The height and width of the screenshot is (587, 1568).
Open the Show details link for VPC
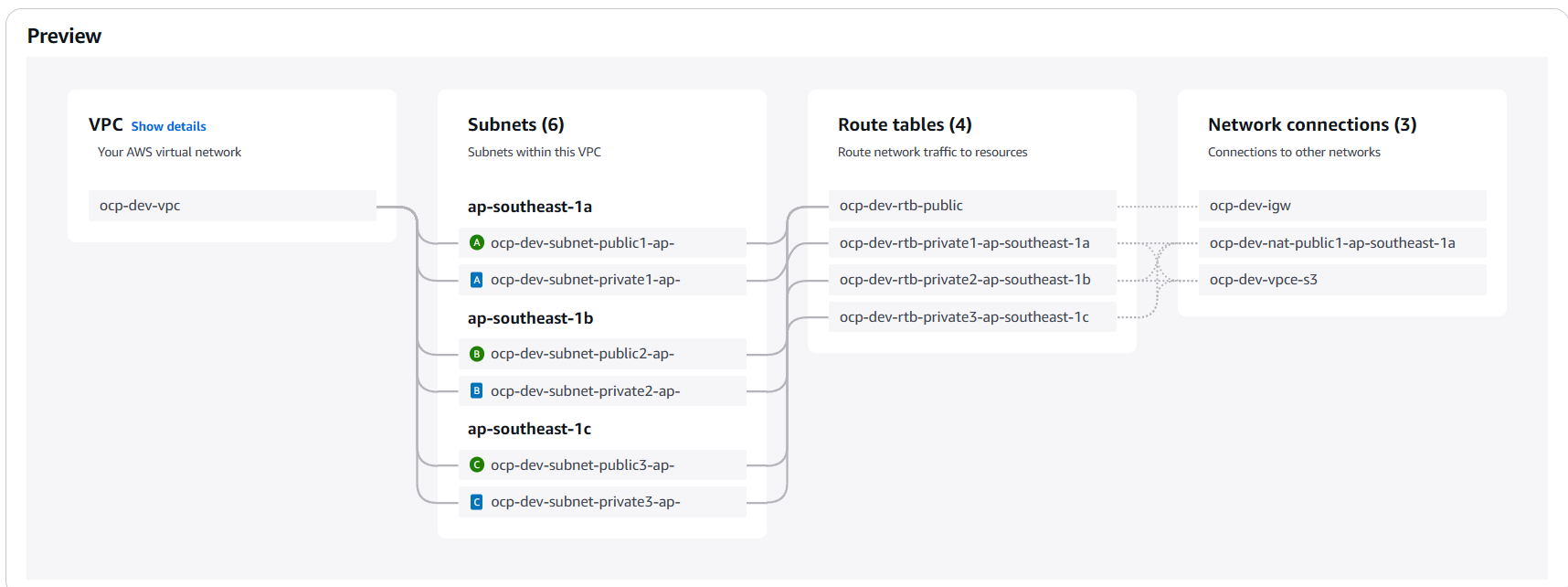pyautogui.click(x=168, y=126)
